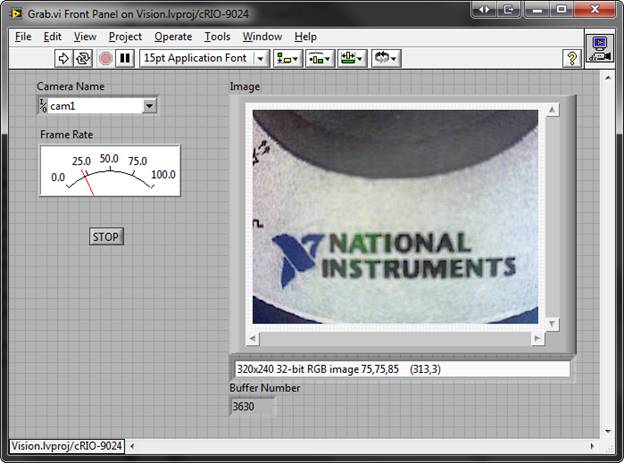
Task: Click the National Instruments camera image
Action: pyautogui.click(x=395, y=217)
